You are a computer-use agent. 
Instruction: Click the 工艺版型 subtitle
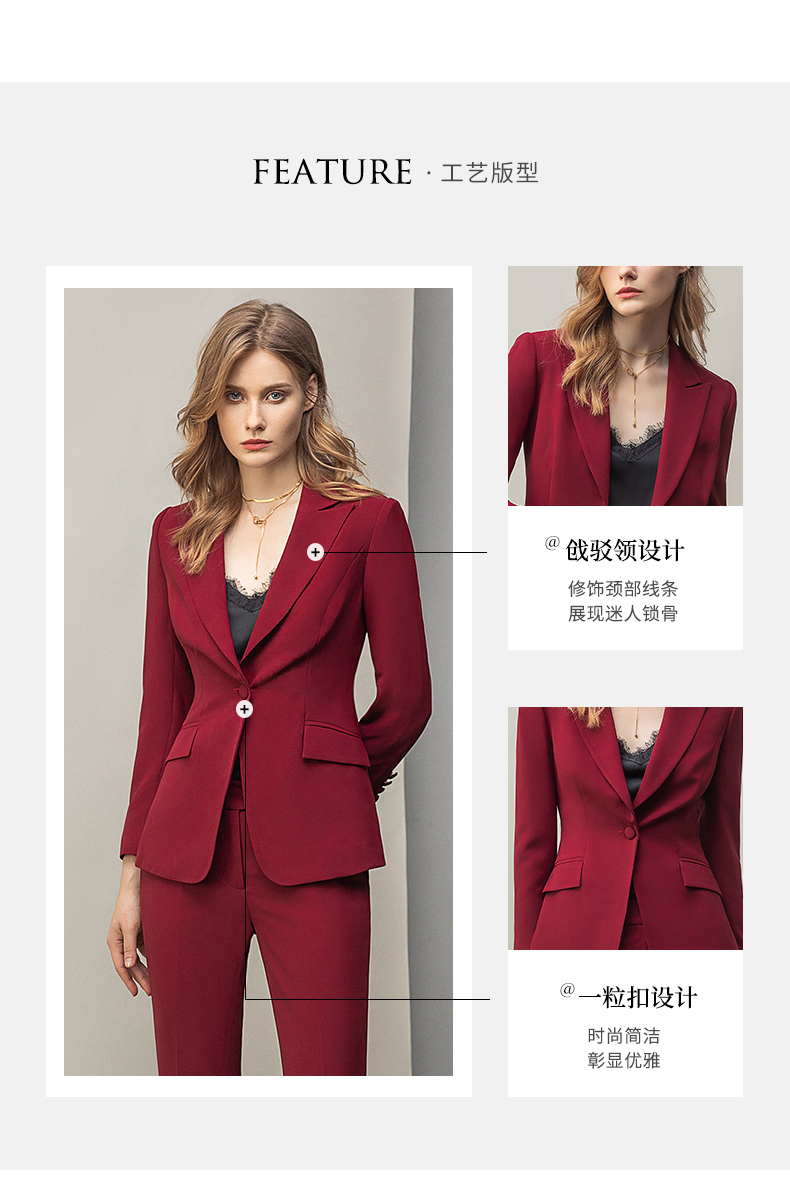pyautogui.click(x=490, y=173)
